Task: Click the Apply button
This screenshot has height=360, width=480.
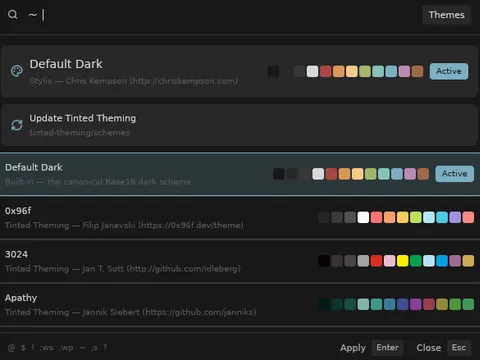Action: click(353, 348)
